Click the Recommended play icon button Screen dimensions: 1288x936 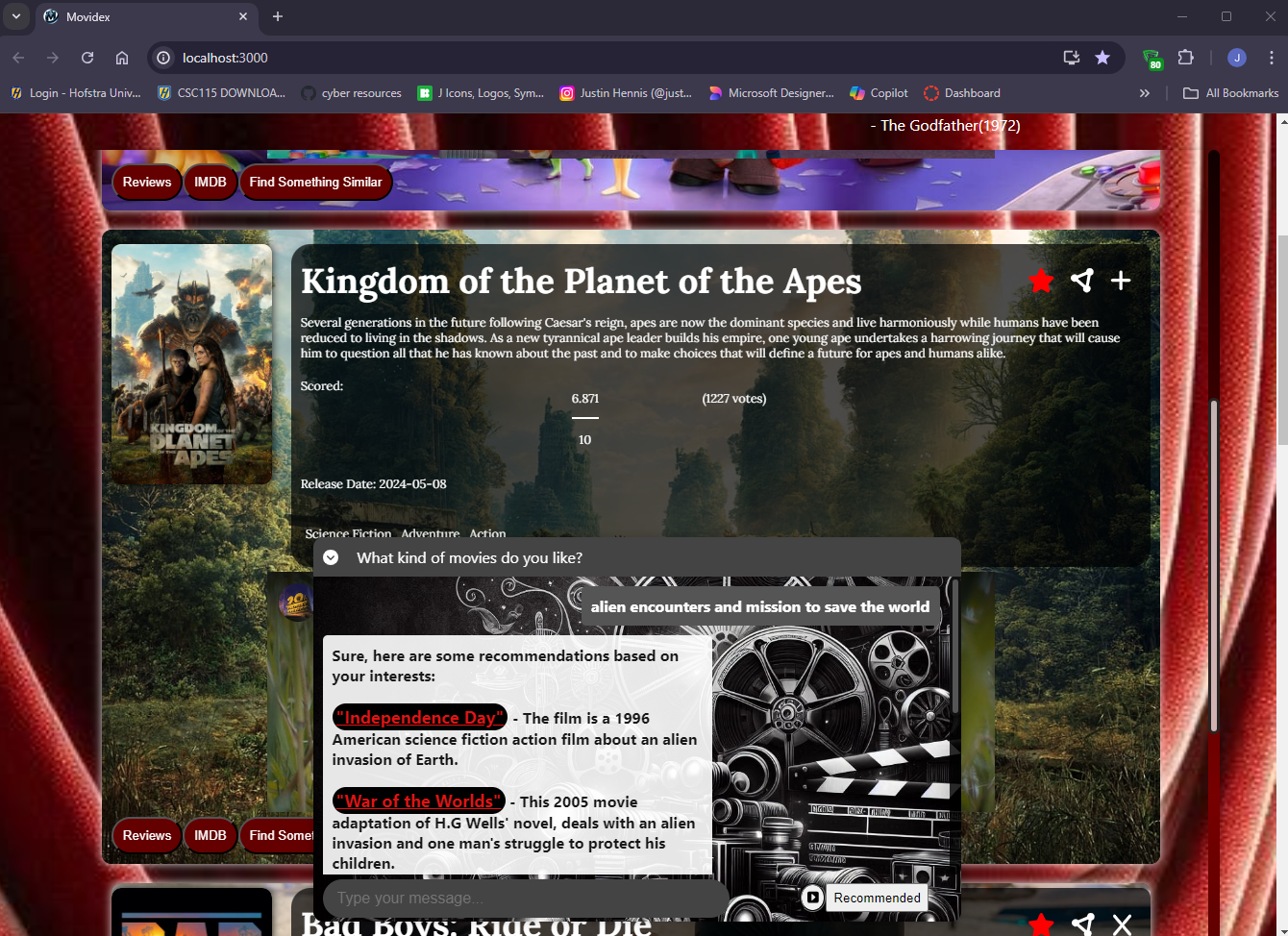tap(813, 898)
